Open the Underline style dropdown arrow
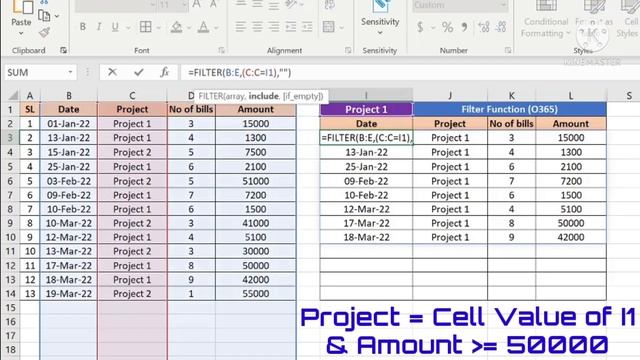Image resolution: width=640 pixels, height=360 pixels. [128, 28]
